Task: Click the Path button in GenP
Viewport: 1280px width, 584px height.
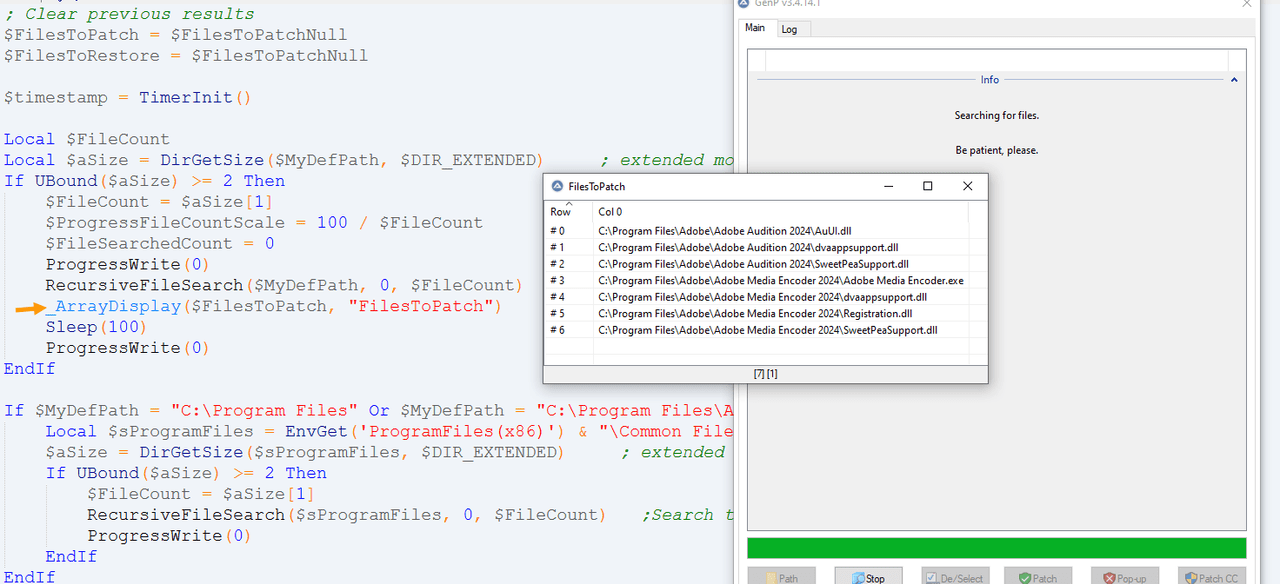Action: 781,577
